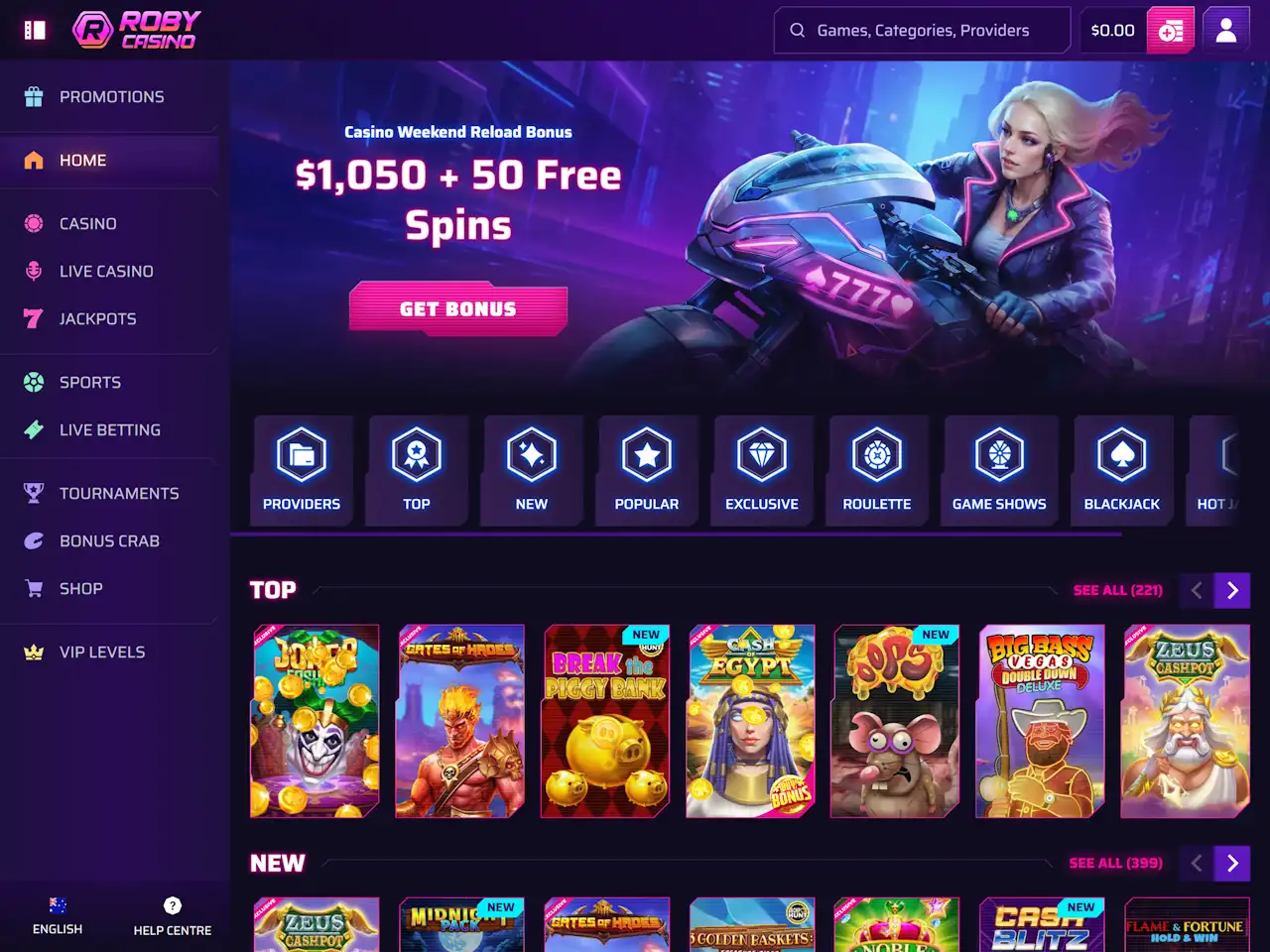
Task: Collapse the sidebar menu toggle icon
Action: 35,30
